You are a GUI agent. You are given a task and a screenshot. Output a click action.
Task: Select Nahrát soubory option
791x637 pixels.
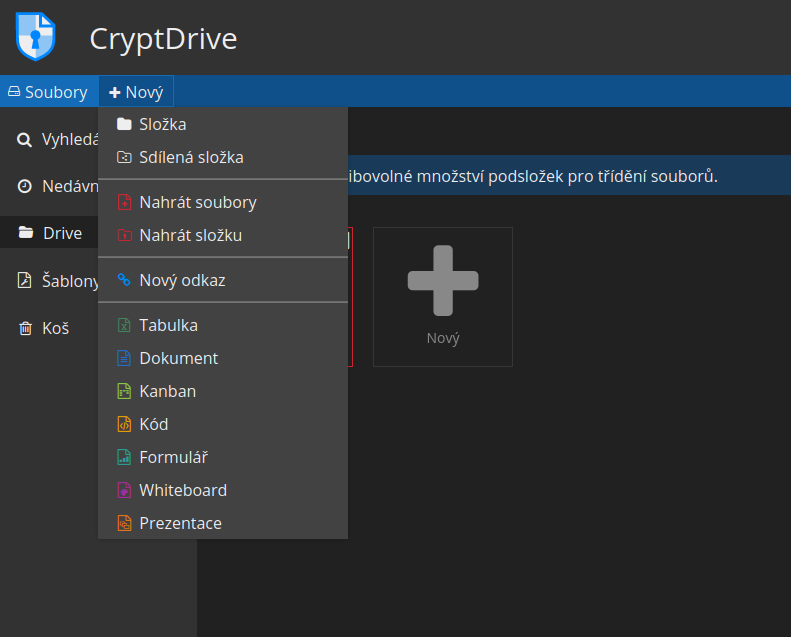coord(197,202)
